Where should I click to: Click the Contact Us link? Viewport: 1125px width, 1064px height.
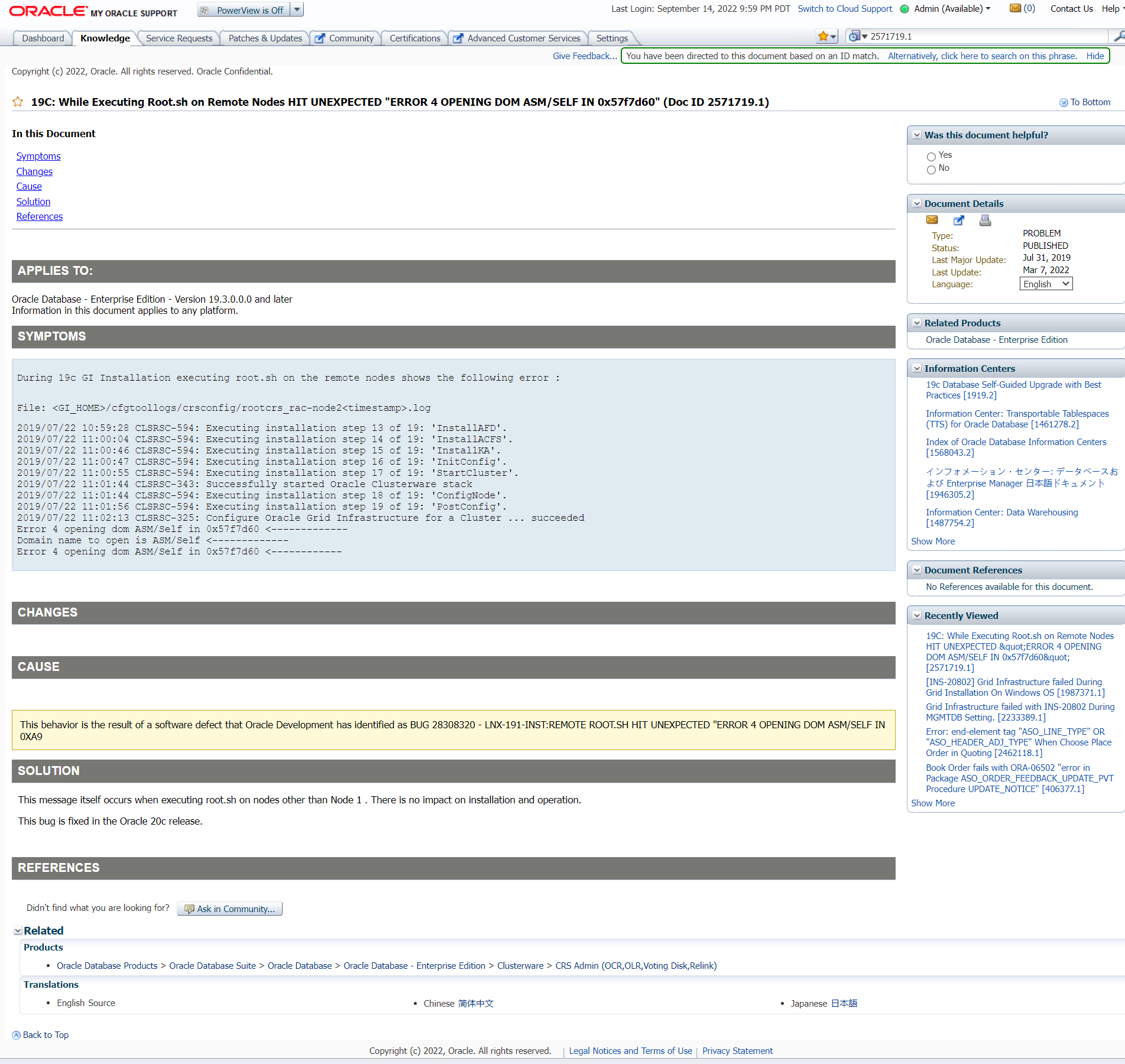click(1071, 9)
